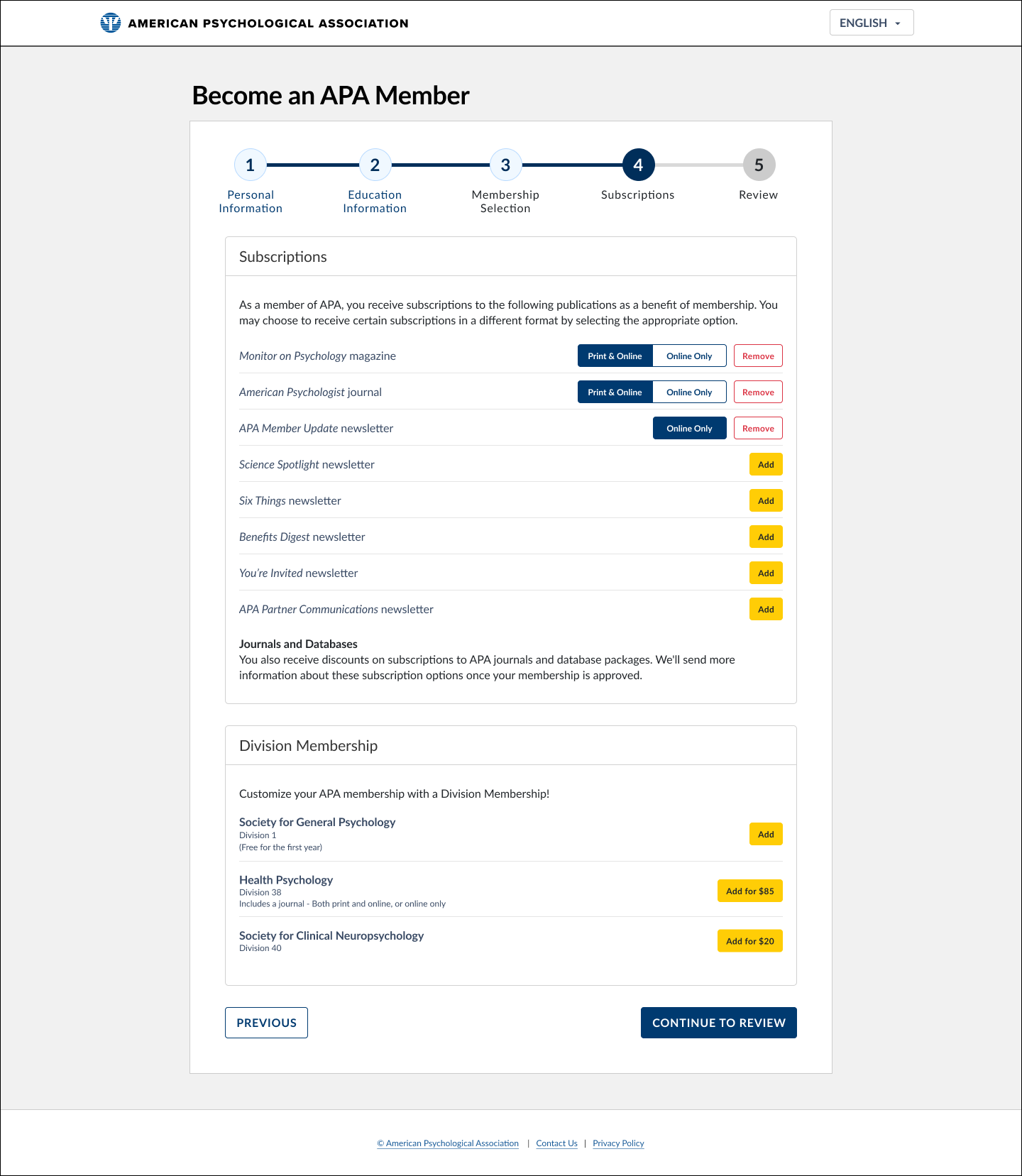1022x1176 pixels.
Task: Add Society for Clinical Neuropsychology for $20
Action: (x=750, y=941)
